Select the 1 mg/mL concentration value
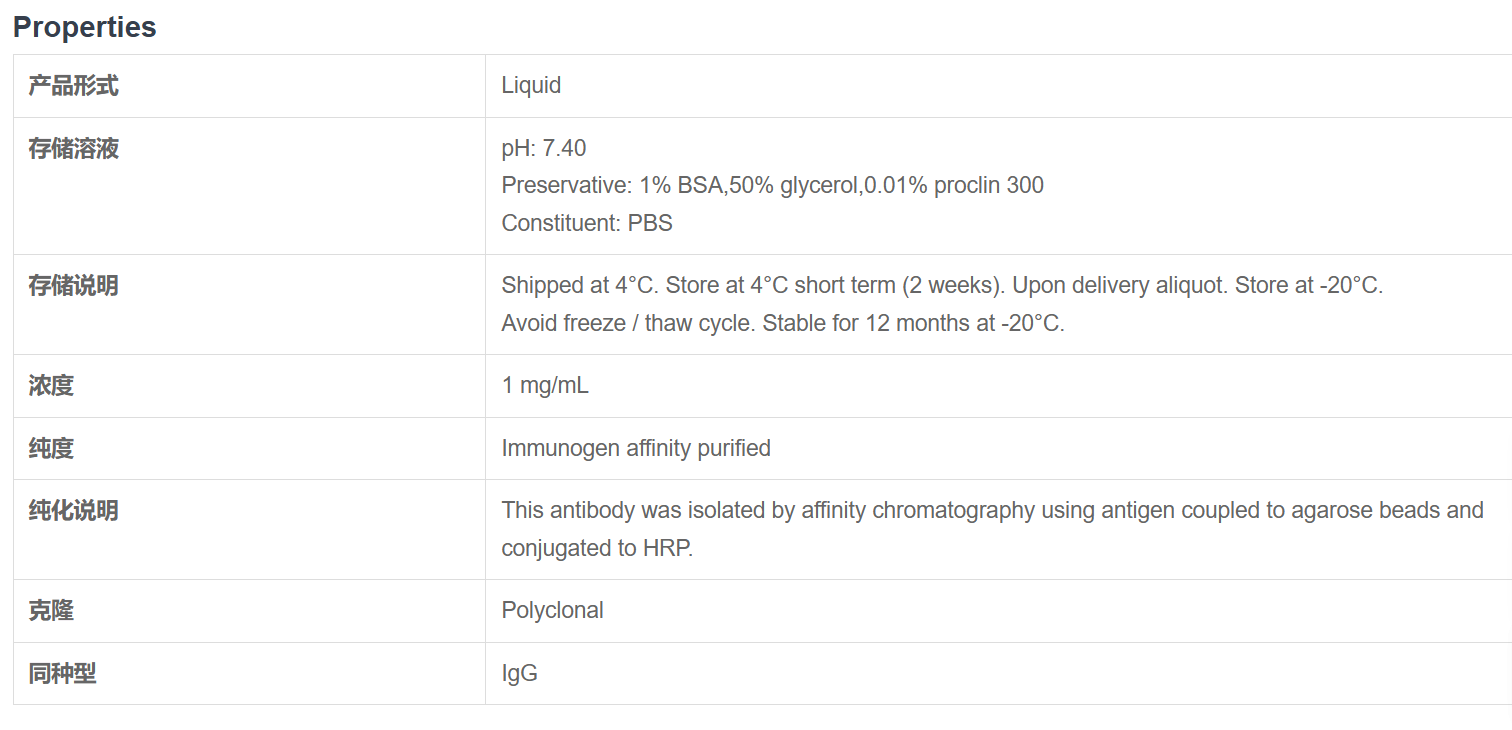1512x730 pixels. pyautogui.click(x=545, y=386)
